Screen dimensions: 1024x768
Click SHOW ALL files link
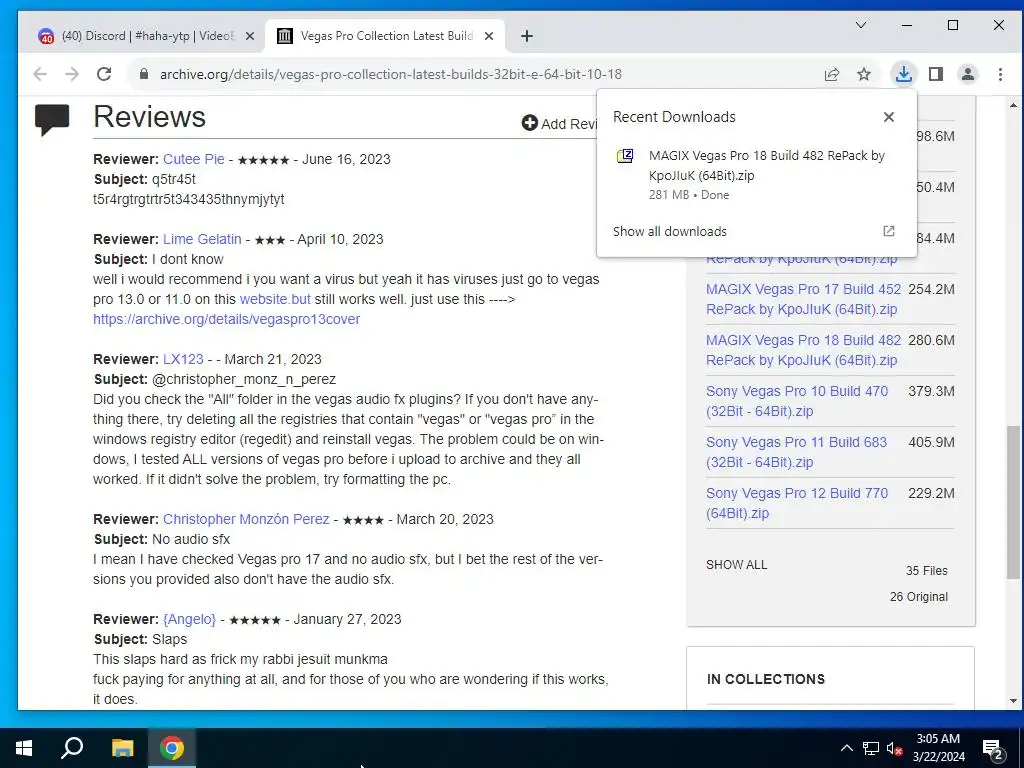click(x=736, y=565)
